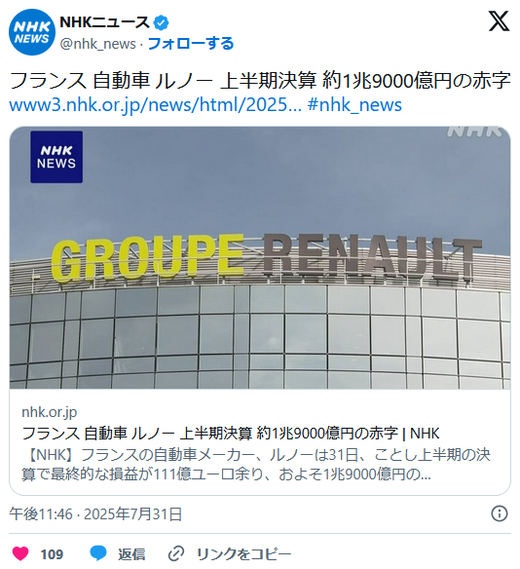Click the NHK NEWS badge on image
520x569 pixels.
tap(57, 157)
